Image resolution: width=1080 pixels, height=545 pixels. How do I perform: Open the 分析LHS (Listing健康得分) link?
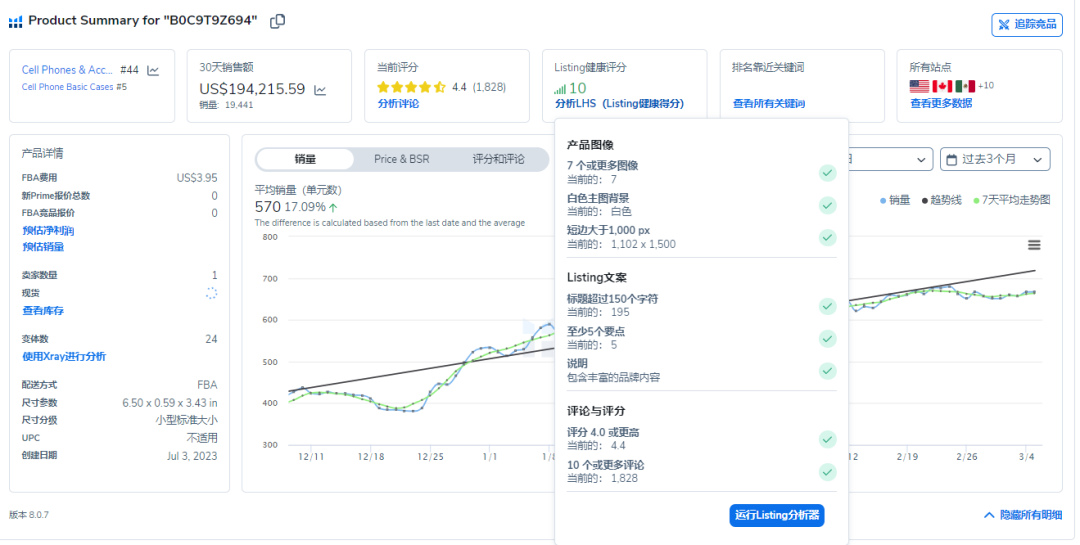pos(619,104)
